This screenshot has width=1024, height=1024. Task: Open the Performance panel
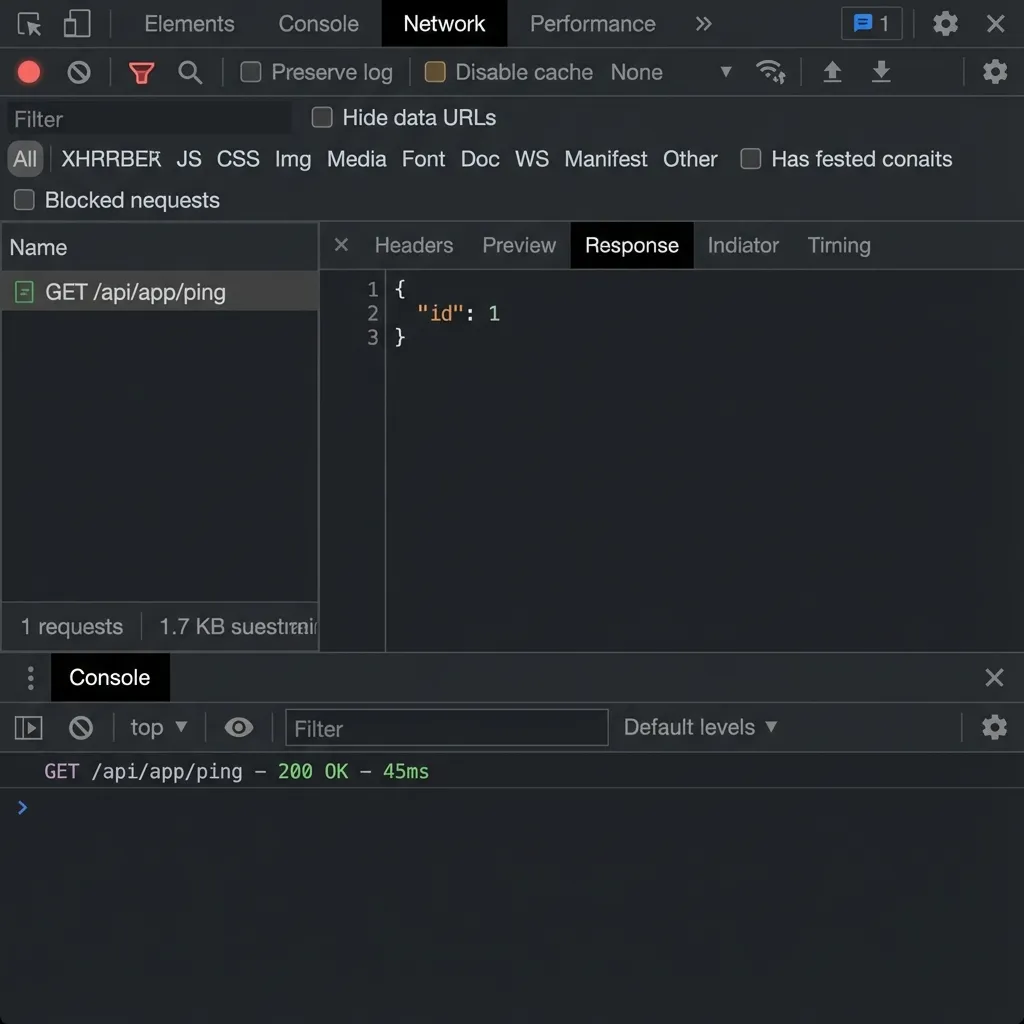coord(592,23)
